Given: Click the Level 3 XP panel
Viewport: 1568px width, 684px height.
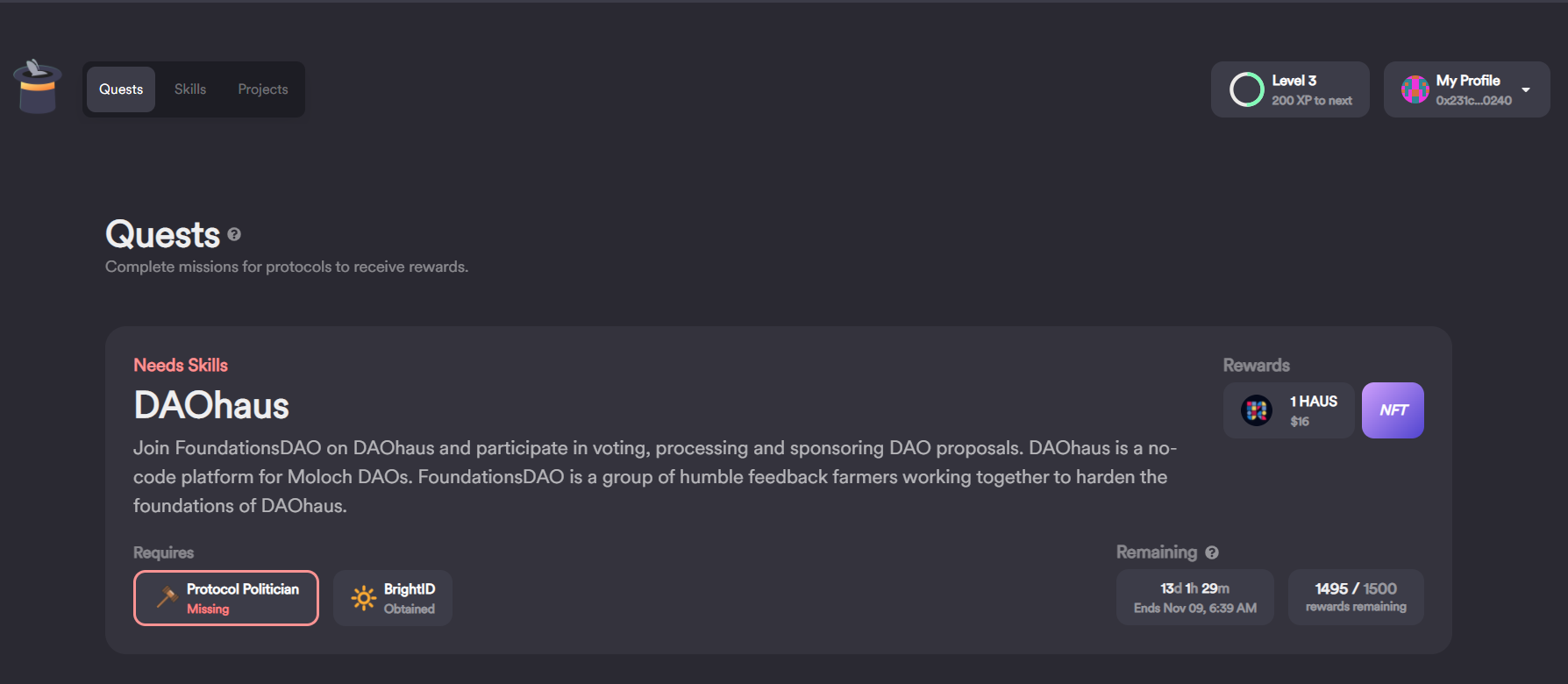Looking at the screenshot, I should (x=1290, y=89).
